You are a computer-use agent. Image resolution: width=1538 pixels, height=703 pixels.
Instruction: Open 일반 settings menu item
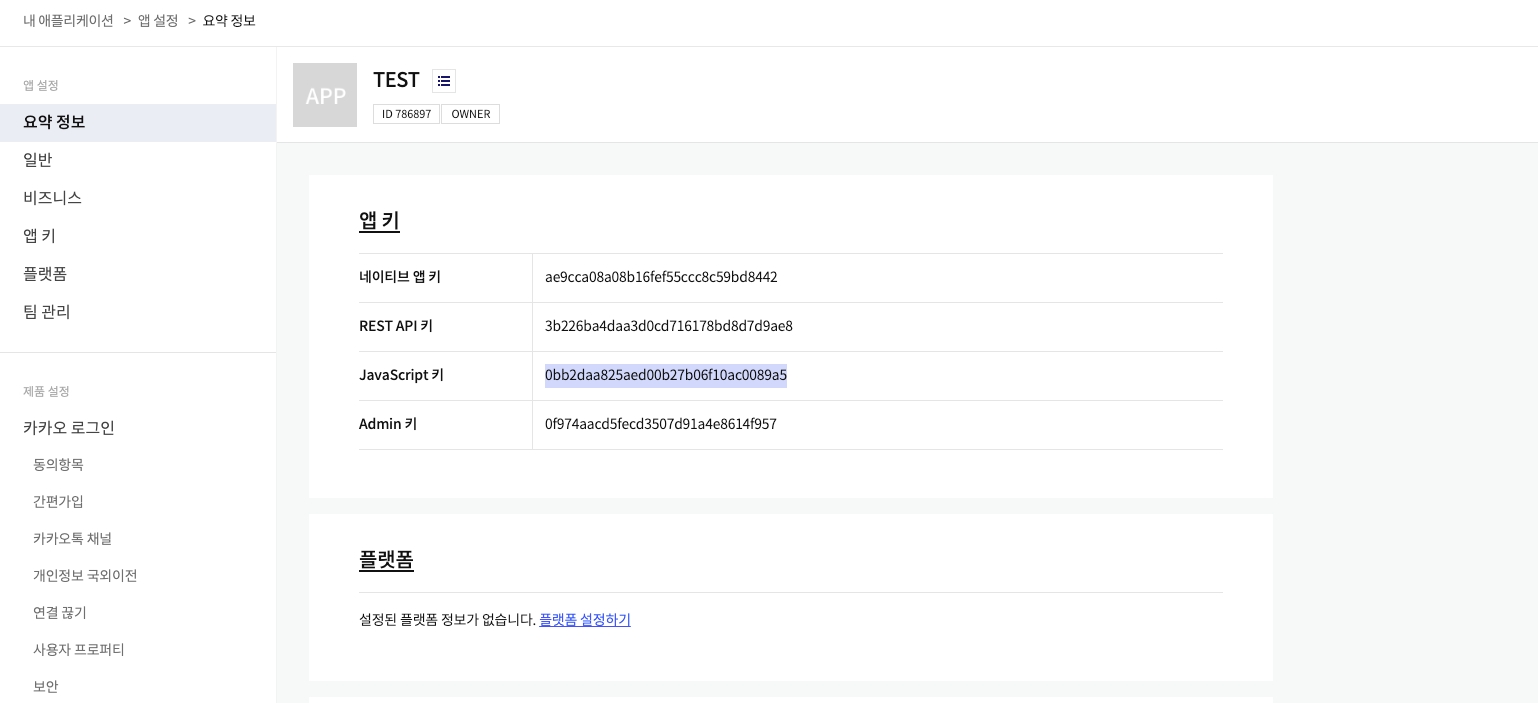click(38, 160)
